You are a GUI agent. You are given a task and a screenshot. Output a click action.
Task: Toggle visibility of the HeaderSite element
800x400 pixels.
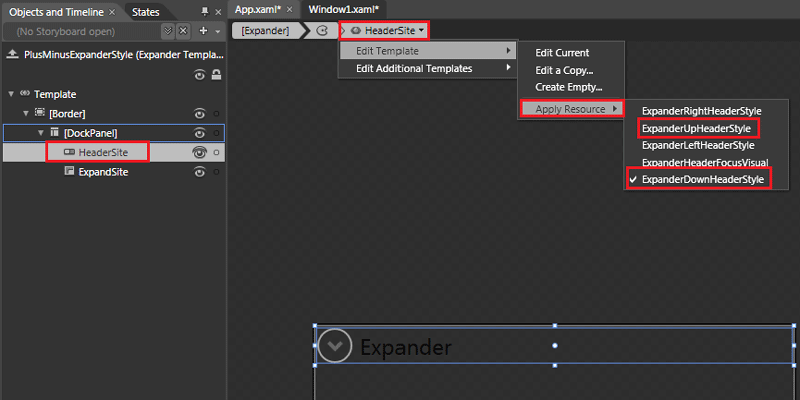(199, 152)
